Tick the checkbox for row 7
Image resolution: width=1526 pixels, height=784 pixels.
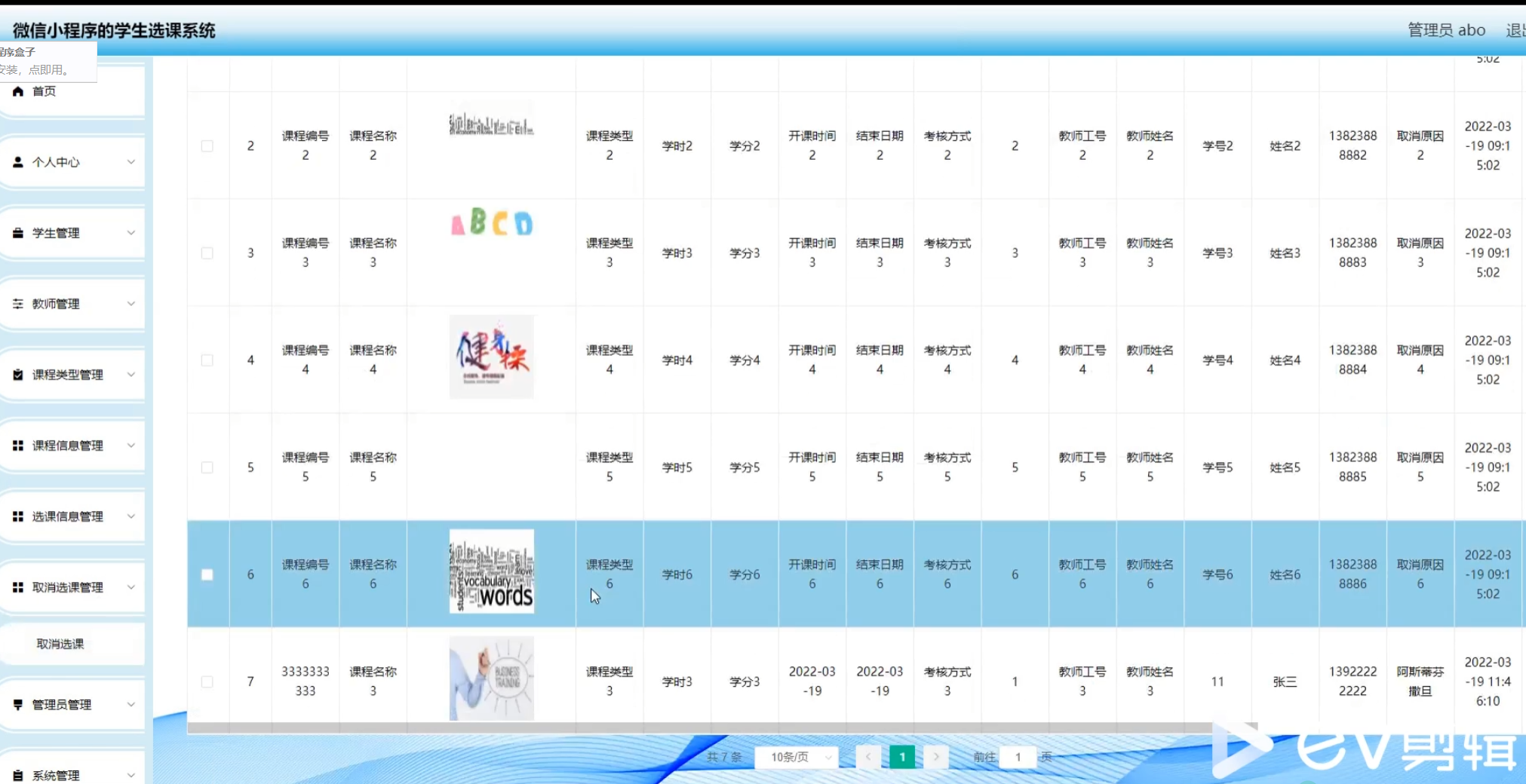pos(207,681)
